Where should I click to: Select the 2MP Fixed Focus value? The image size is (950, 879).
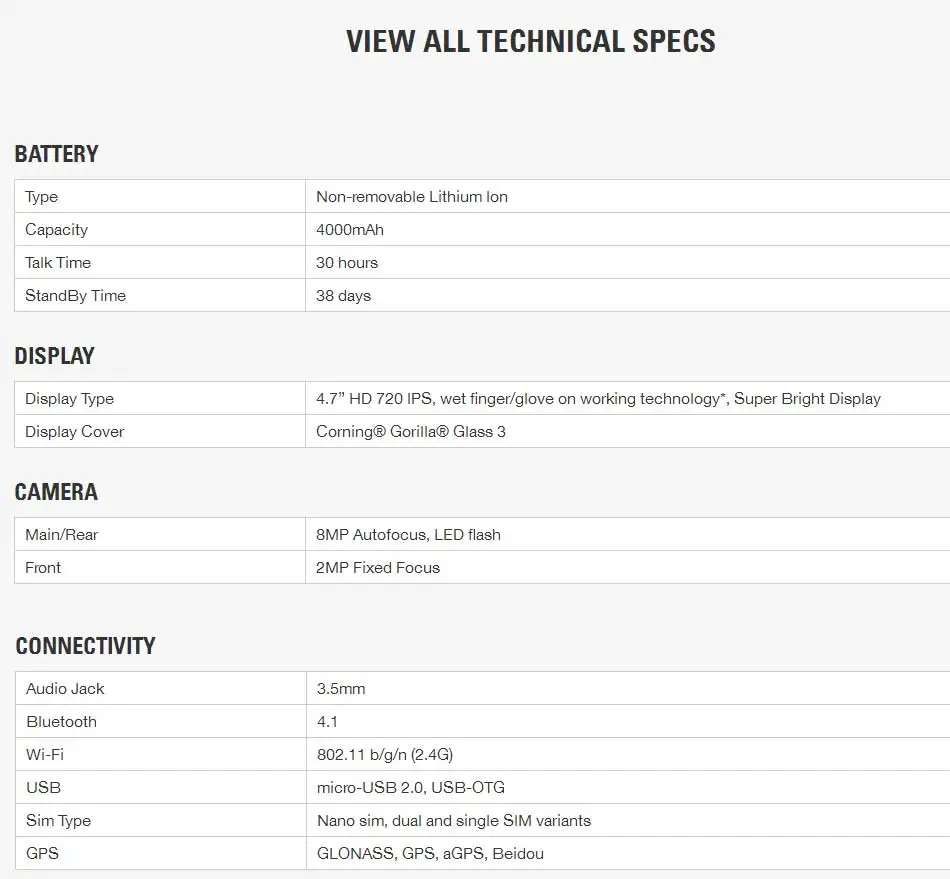[377, 568]
